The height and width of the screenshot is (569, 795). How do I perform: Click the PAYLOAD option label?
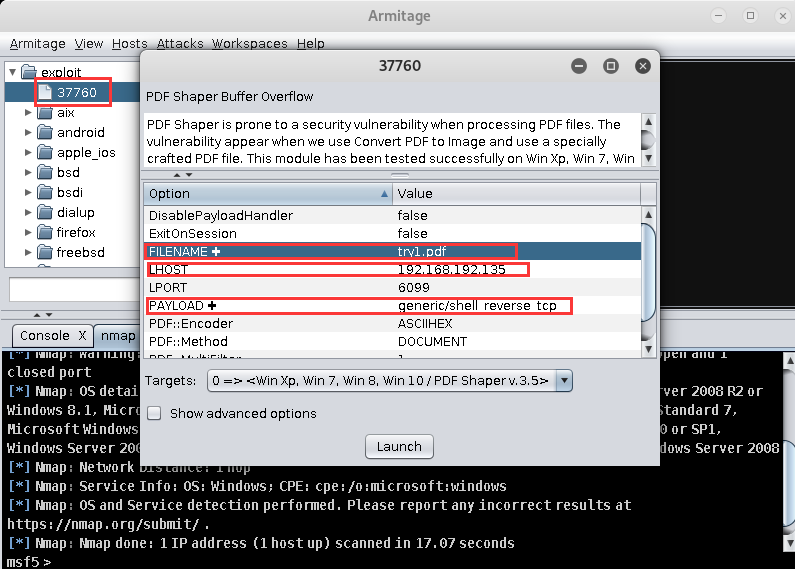176,306
